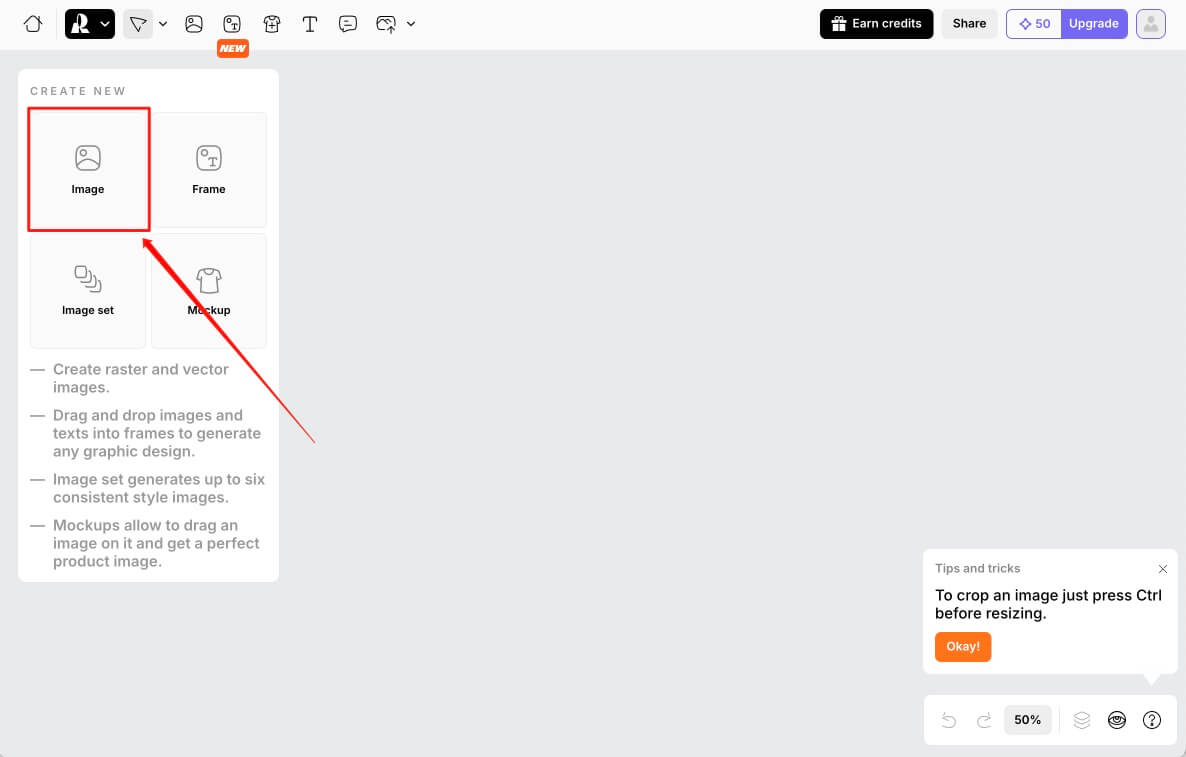Viewport: 1186px width, 757px height.
Task: Toggle the eye visibility icon
Action: 1117,720
